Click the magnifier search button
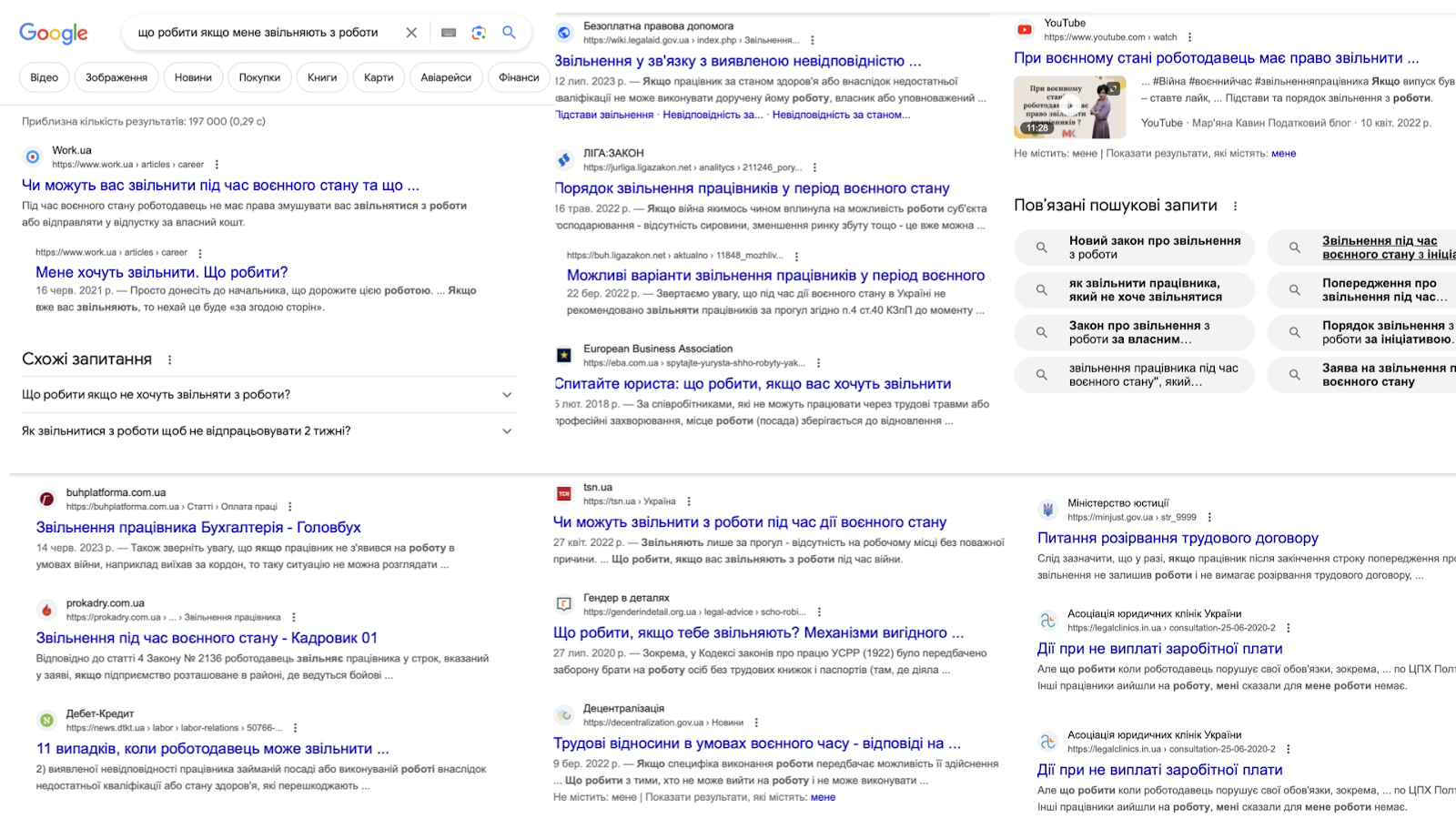The width and height of the screenshot is (1456, 819). click(x=510, y=33)
